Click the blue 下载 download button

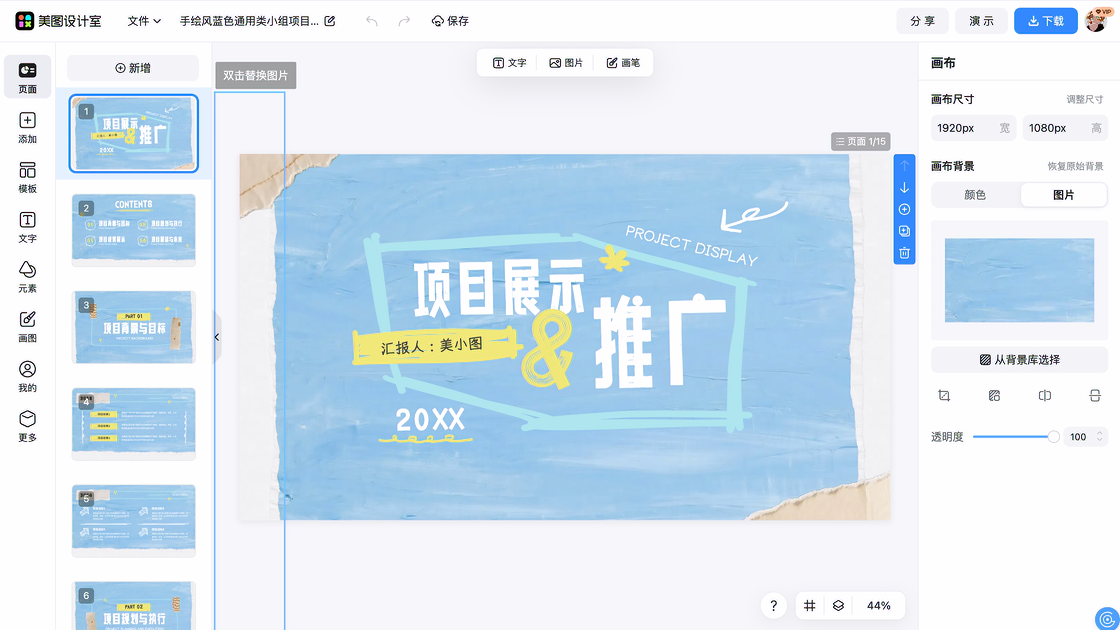tap(1045, 21)
